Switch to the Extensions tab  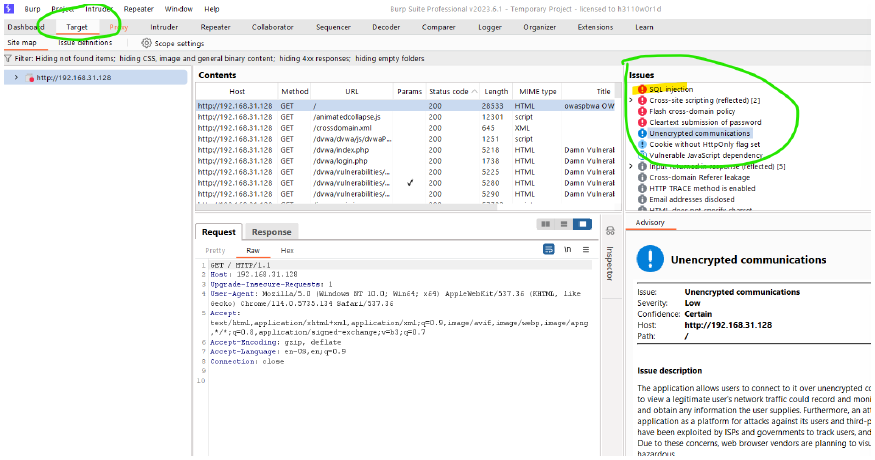[x=595, y=27]
